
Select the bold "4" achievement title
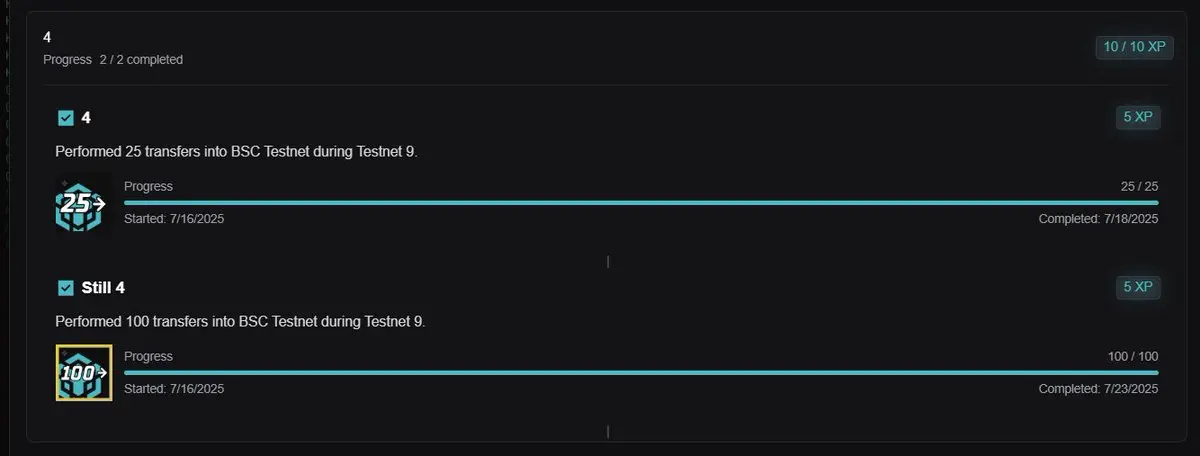tap(86, 118)
